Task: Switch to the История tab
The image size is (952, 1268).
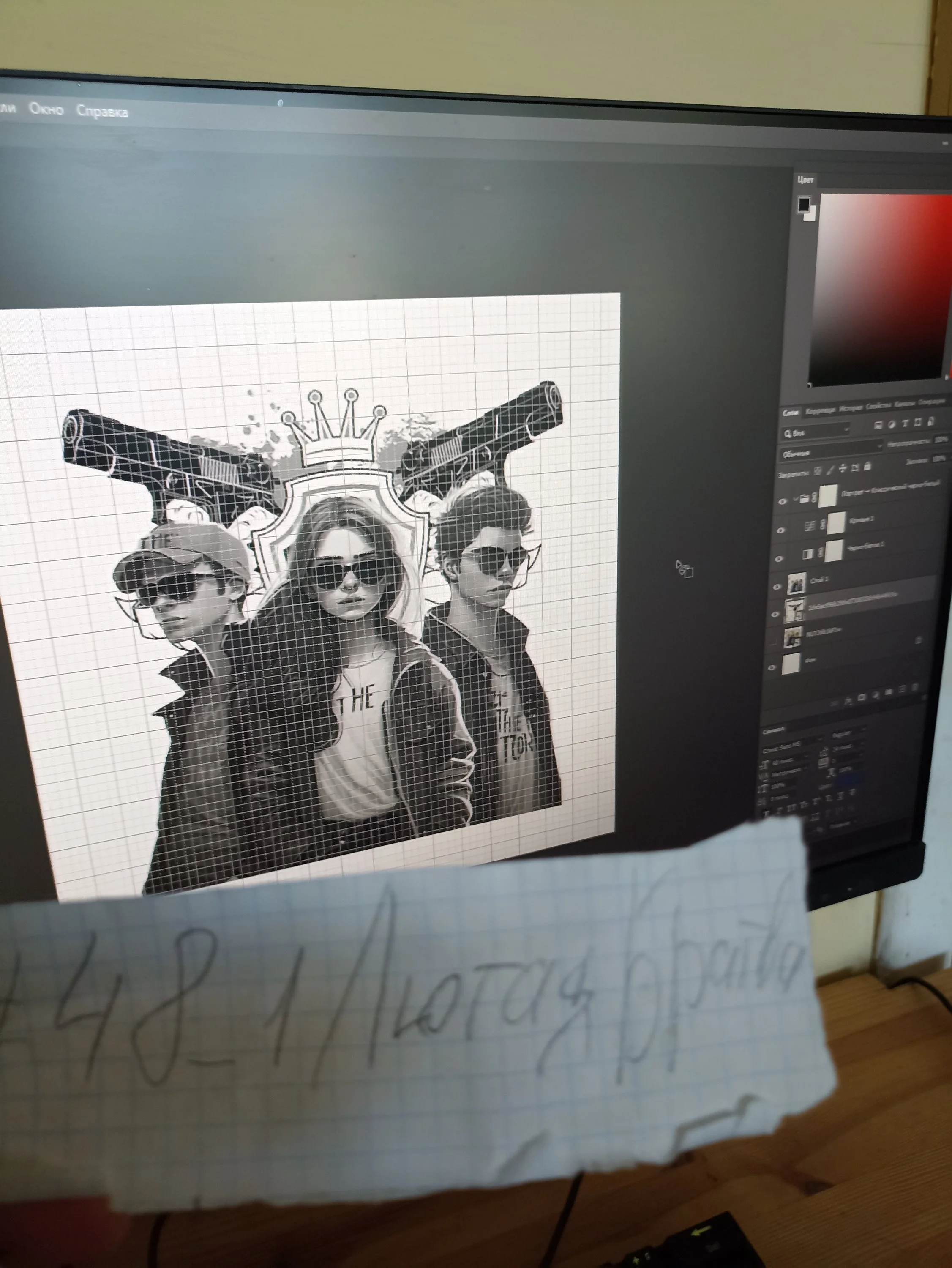Action: pos(850,409)
